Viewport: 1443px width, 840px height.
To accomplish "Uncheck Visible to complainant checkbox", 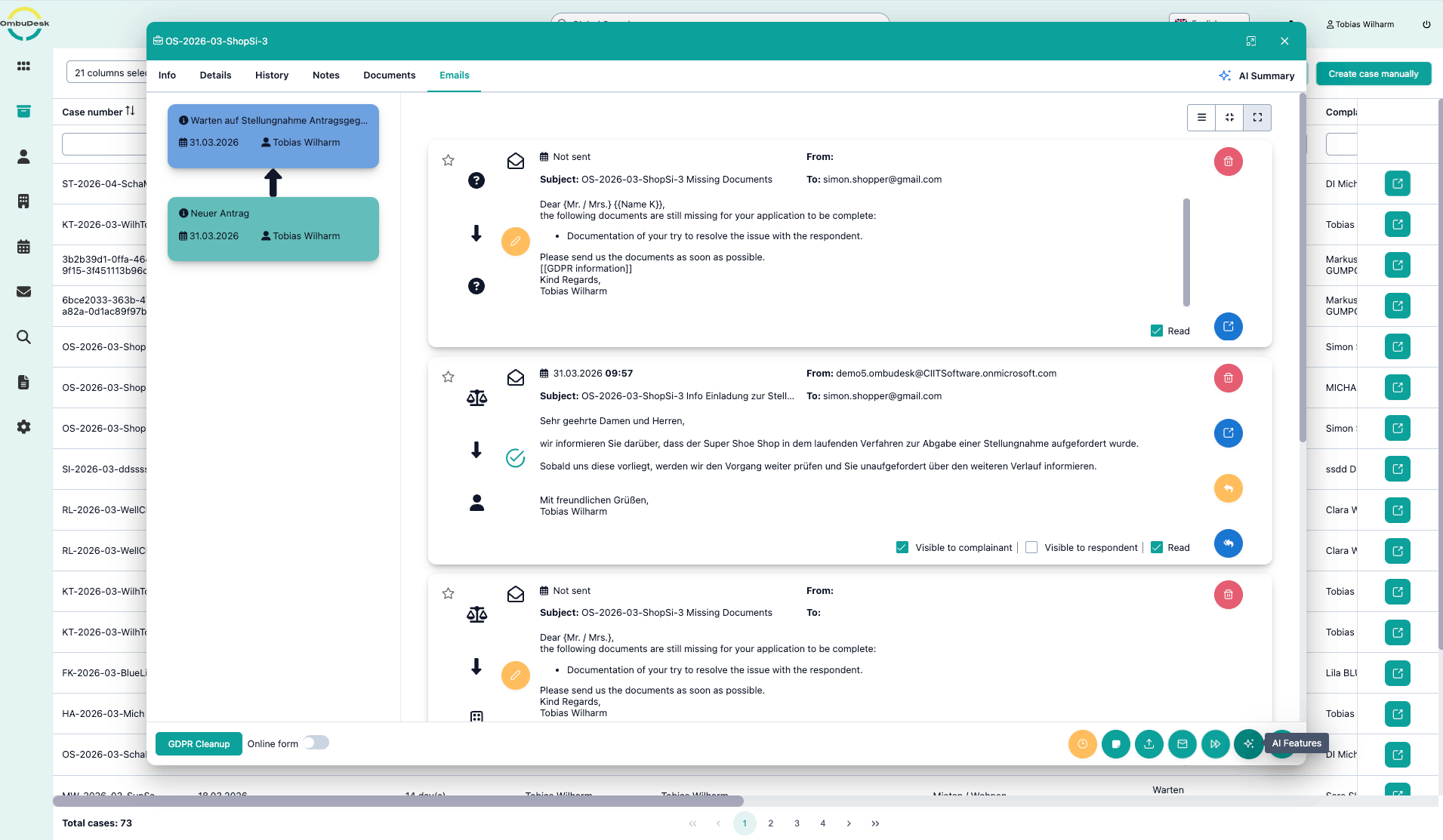I will (x=902, y=547).
